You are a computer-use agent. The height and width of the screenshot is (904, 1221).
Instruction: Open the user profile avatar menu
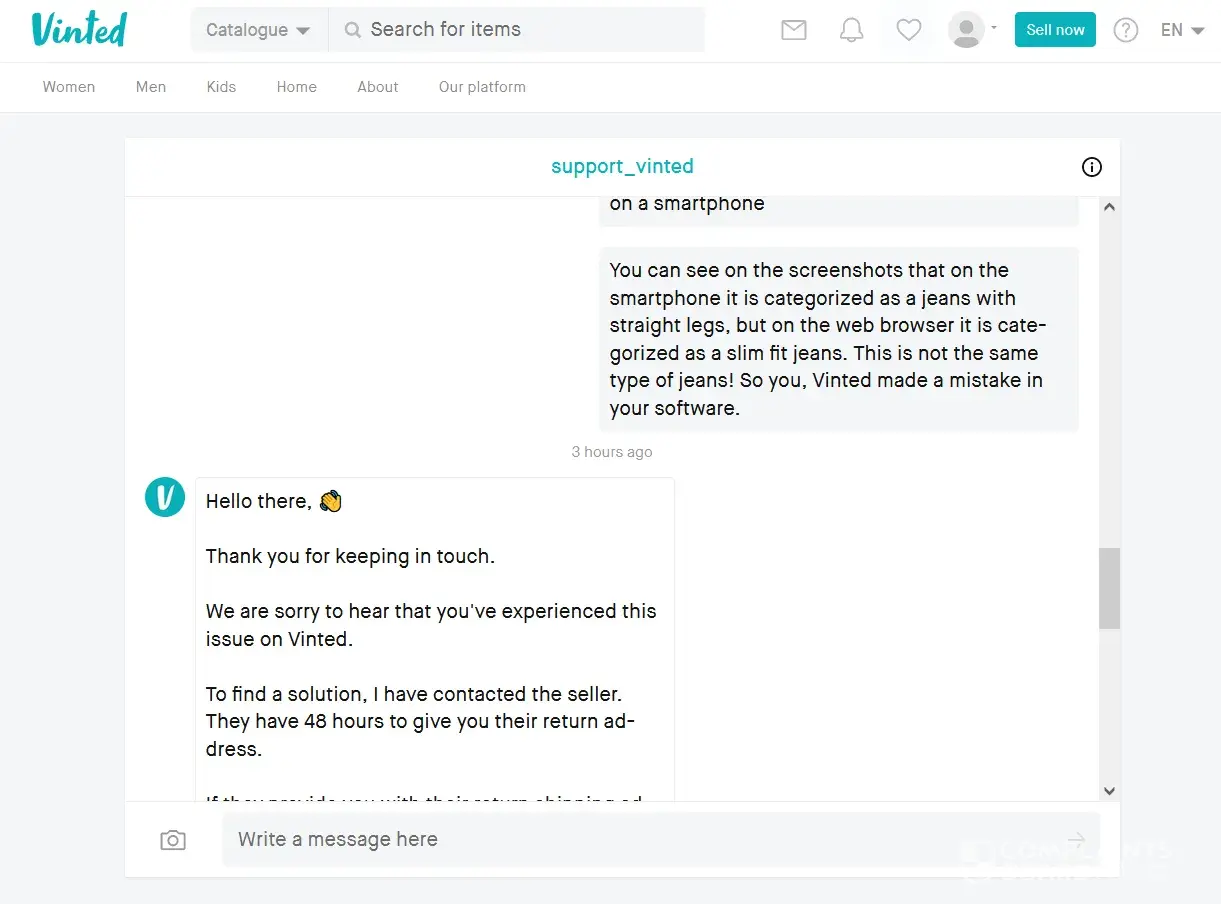coord(971,30)
